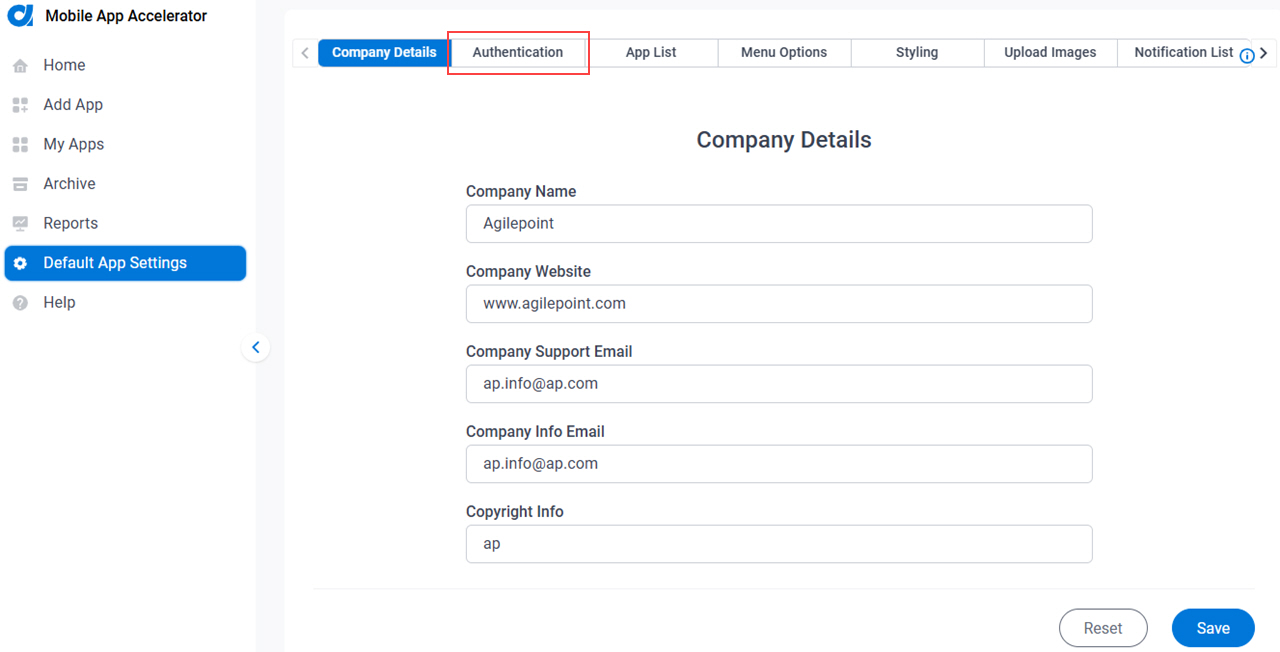Click the Company Support Email field
This screenshot has width=1280, height=652.
779,384
